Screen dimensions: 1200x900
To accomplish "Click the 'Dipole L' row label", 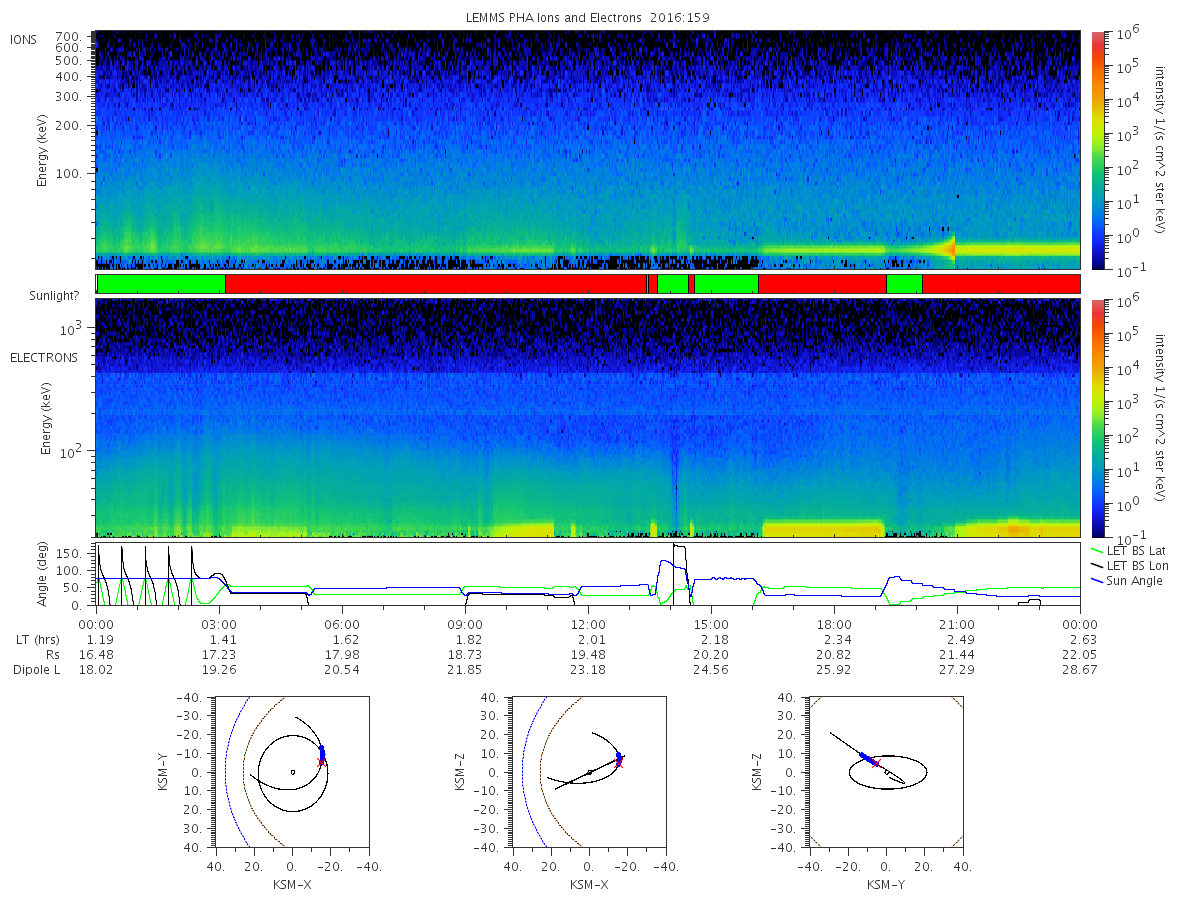I will coord(36,670).
